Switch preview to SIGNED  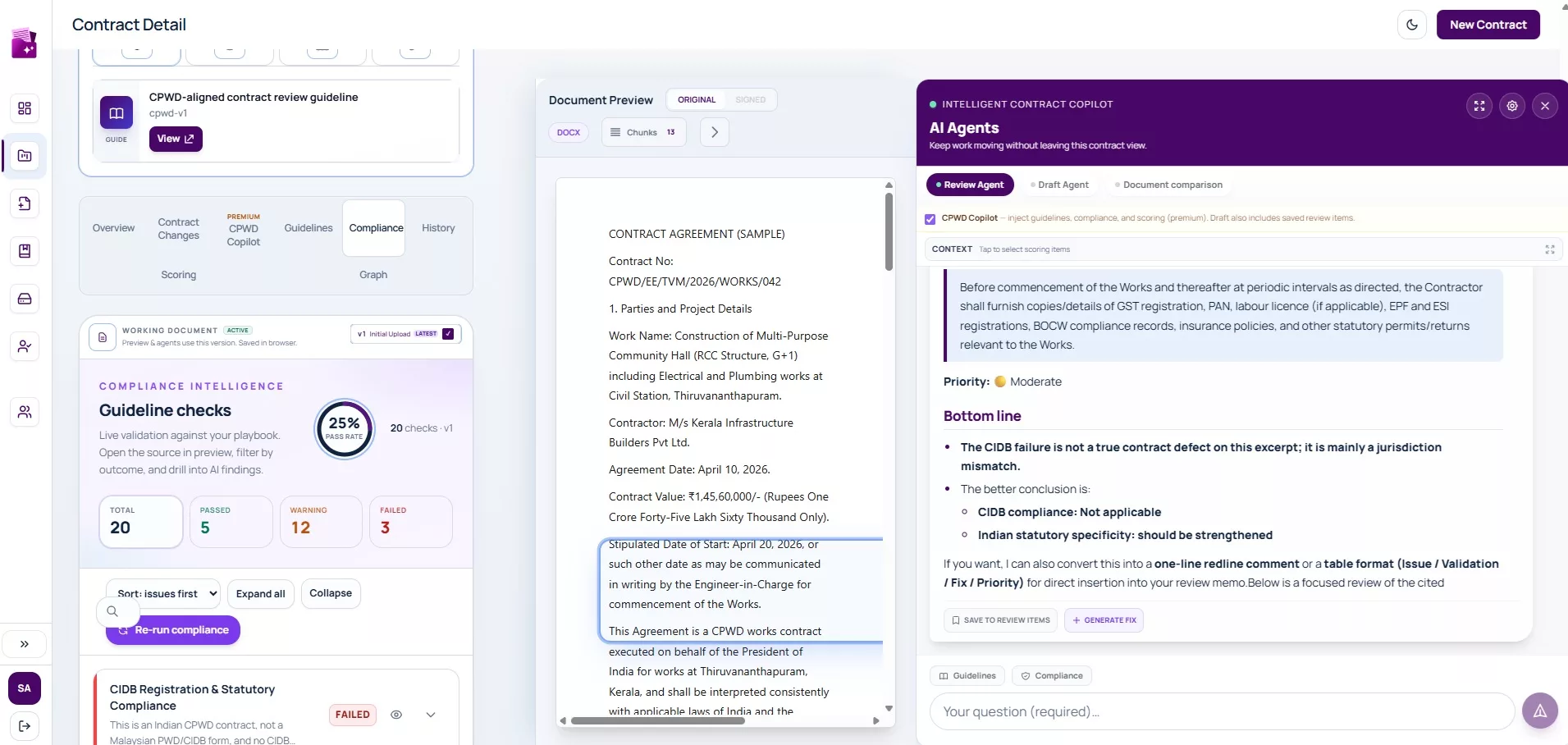751,100
